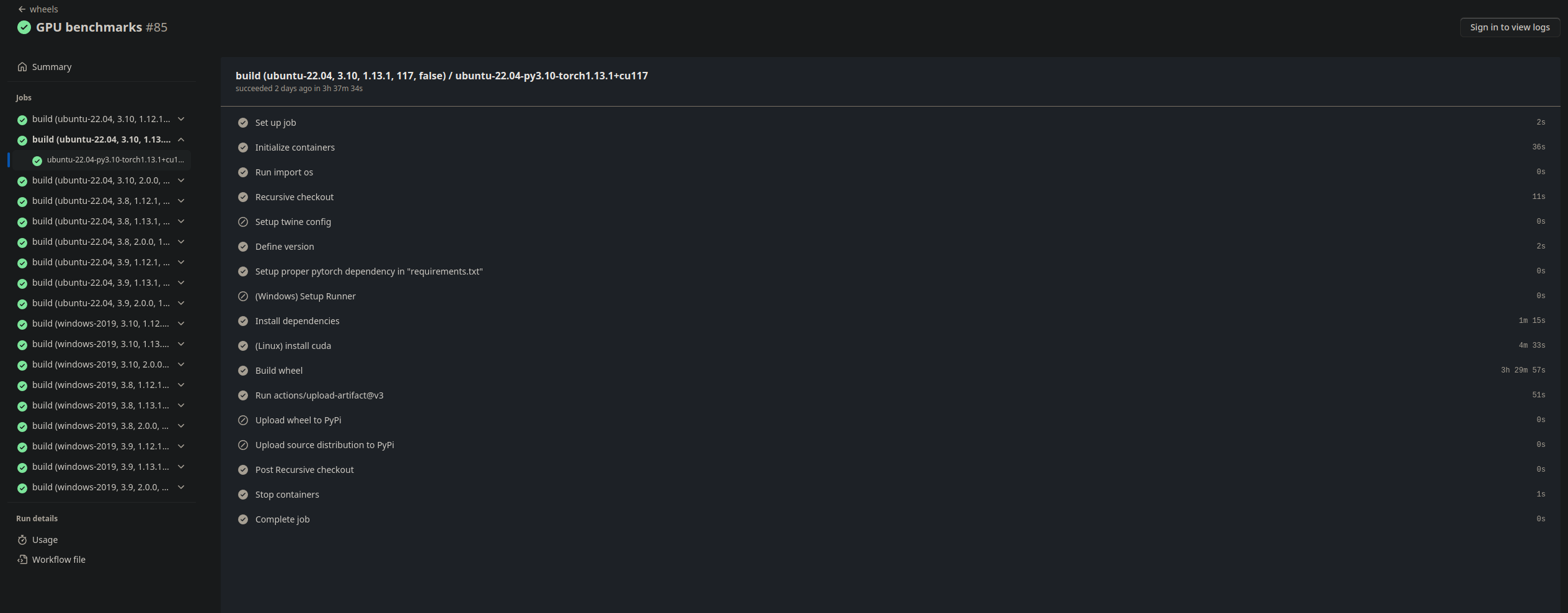Click the Sign in to view logs button

1510,27
